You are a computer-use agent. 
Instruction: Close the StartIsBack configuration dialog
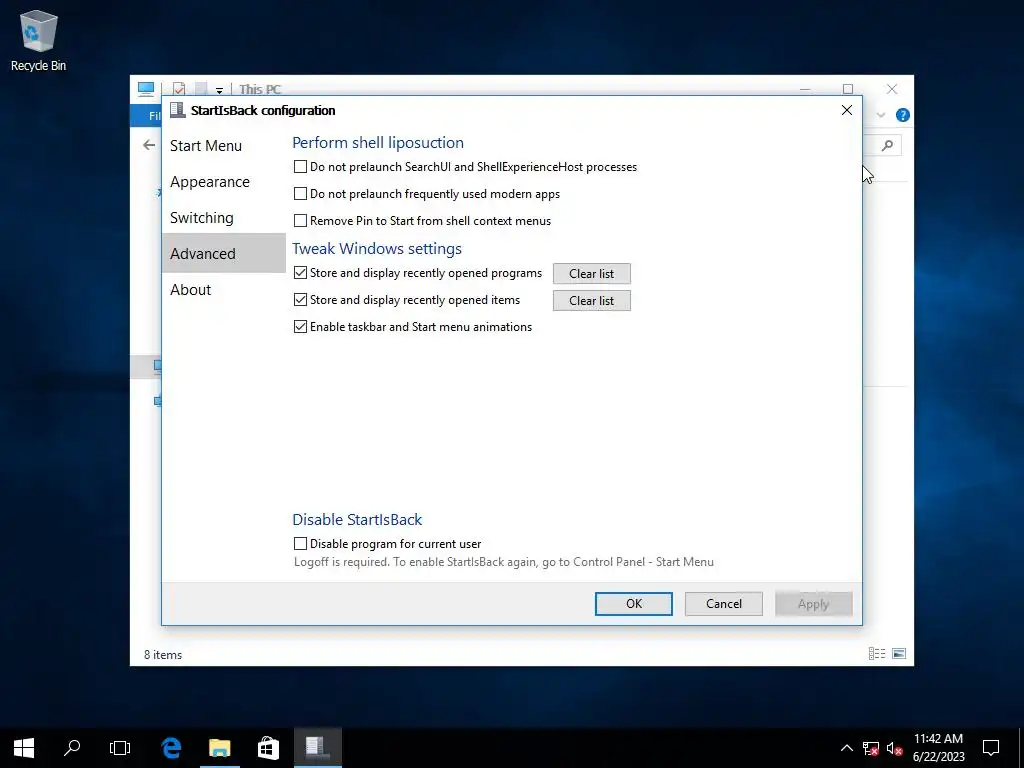coord(847,110)
